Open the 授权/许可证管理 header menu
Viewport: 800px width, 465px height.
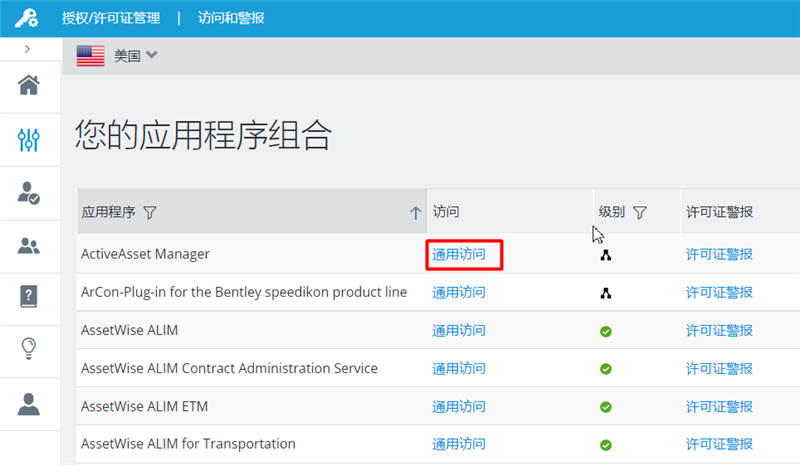[x=112, y=18]
